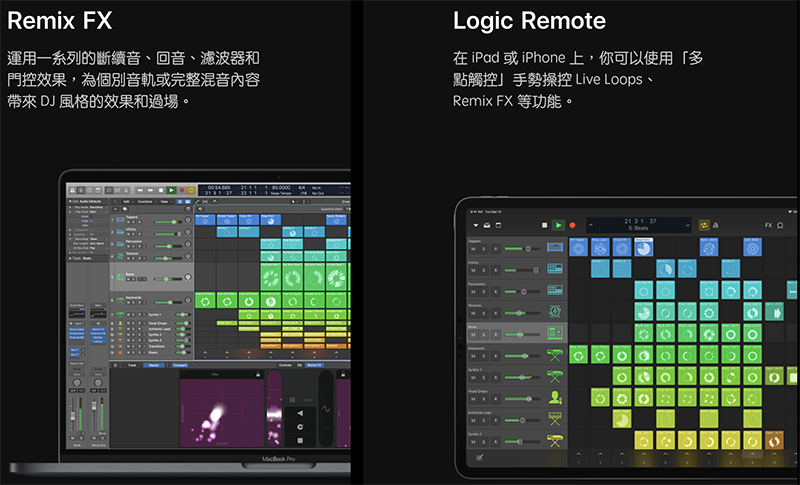
Task: Trigger the highlighted fourth Toppers loop cell
Action: pos(643,247)
